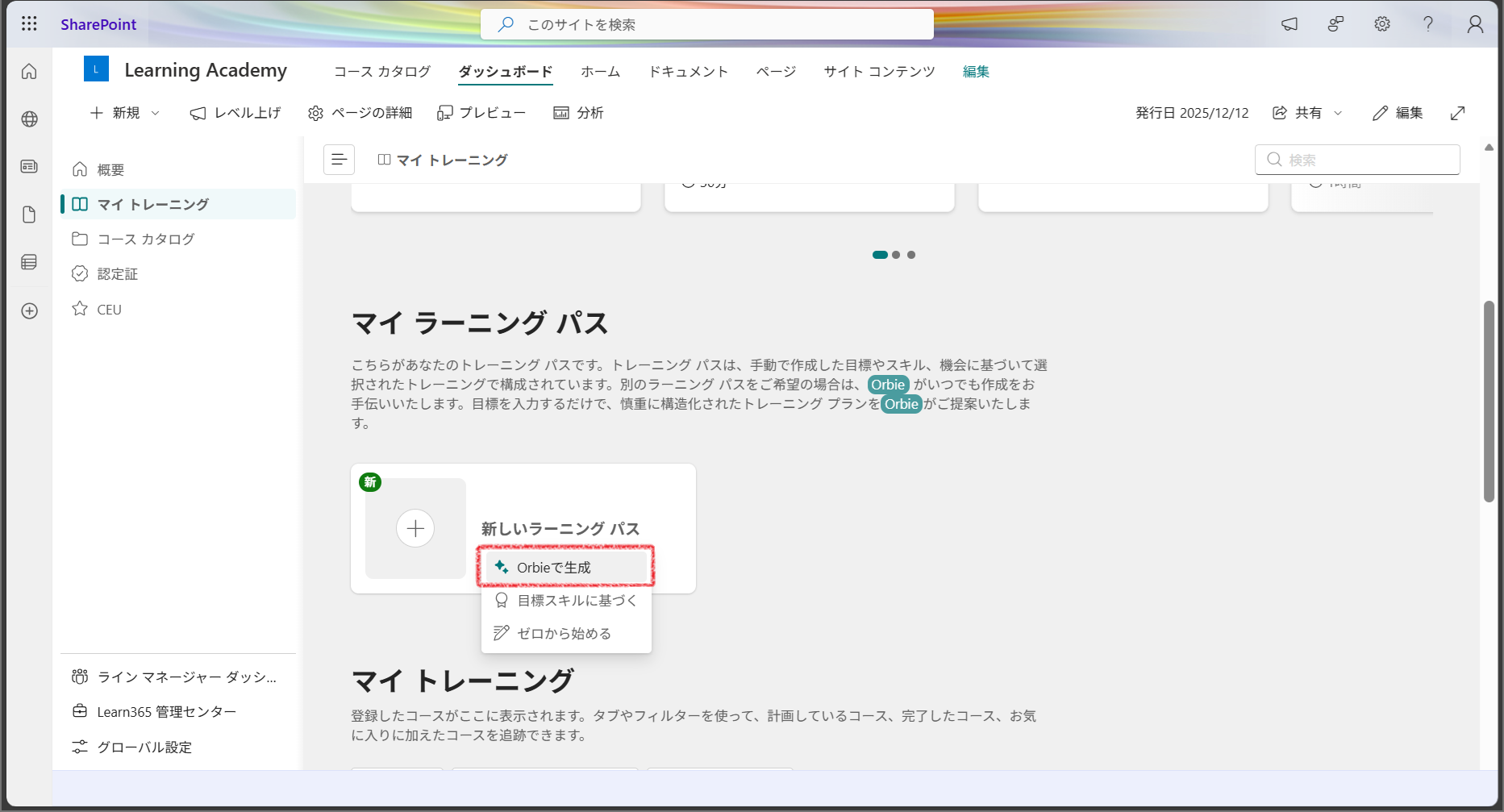This screenshot has height=812, width=1504.
Task: Open ページの詳細 page details
Action: (x=360, y=113)
